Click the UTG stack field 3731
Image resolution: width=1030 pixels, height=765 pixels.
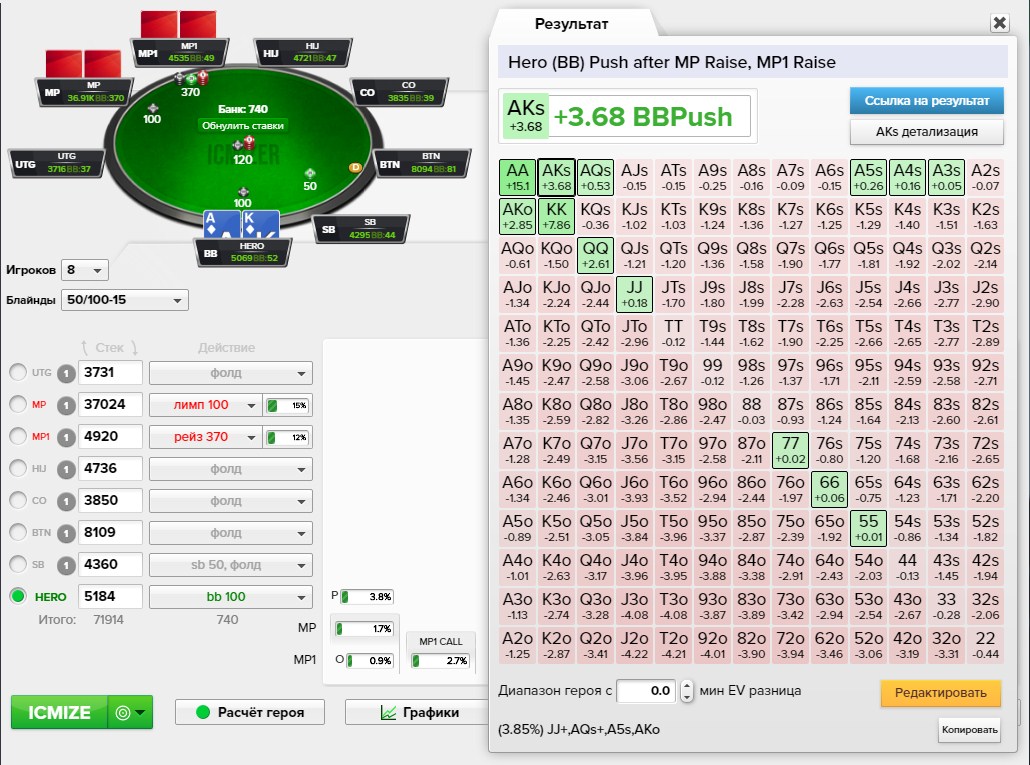click(x=110, y=372)
